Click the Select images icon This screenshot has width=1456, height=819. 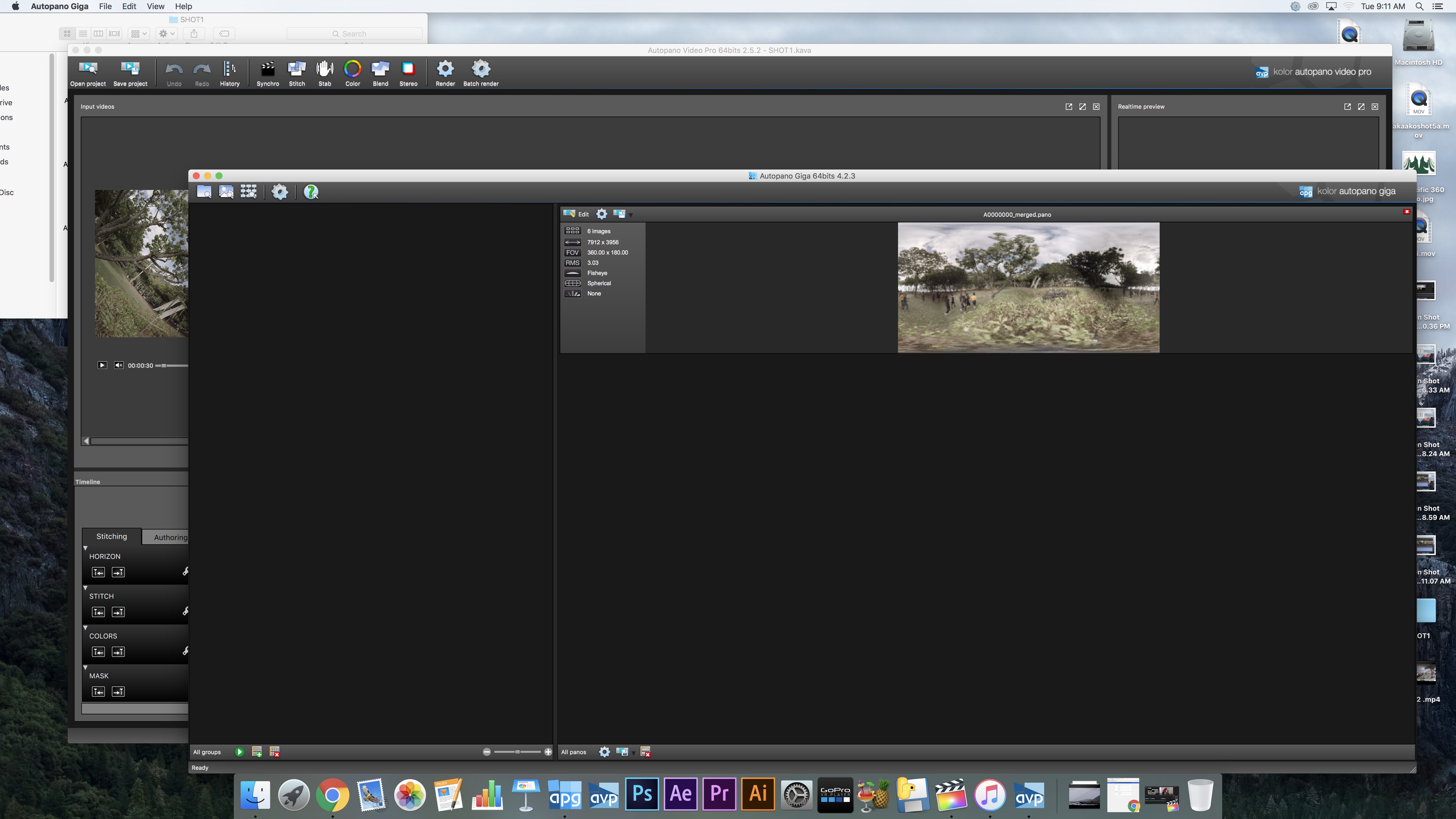tap(226, 192)
